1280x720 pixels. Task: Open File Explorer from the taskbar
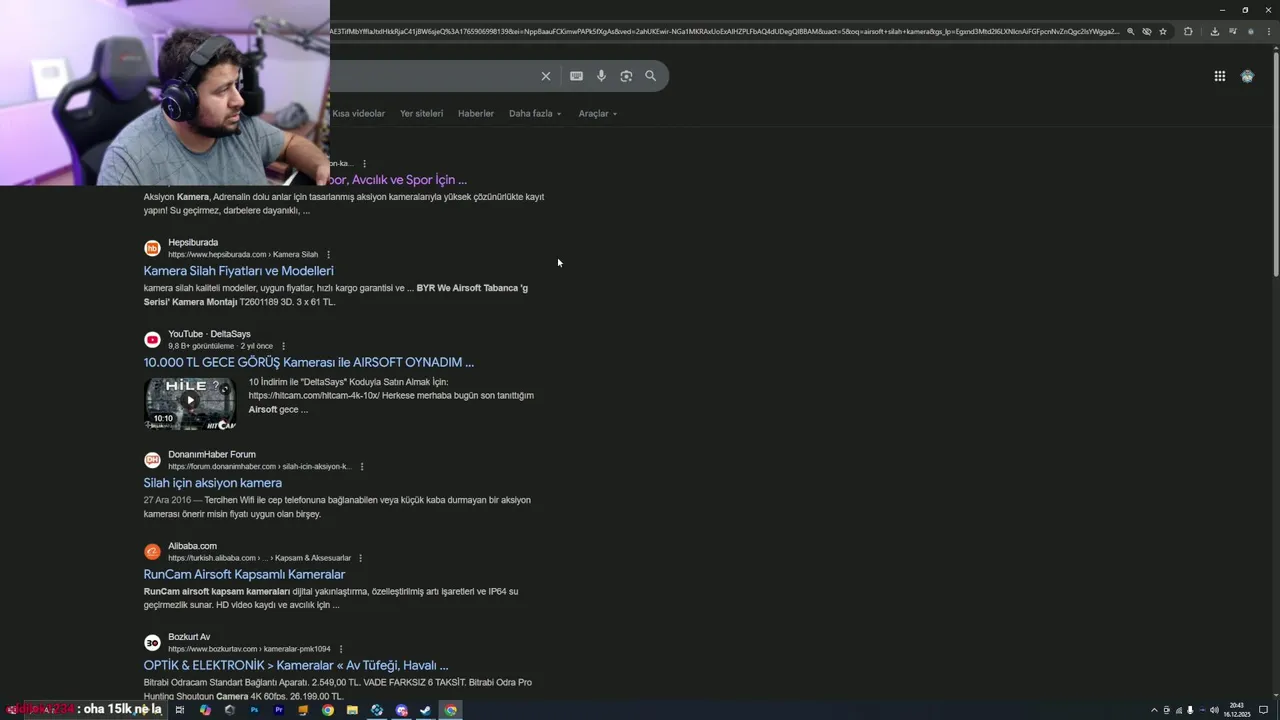click(352, 710)
